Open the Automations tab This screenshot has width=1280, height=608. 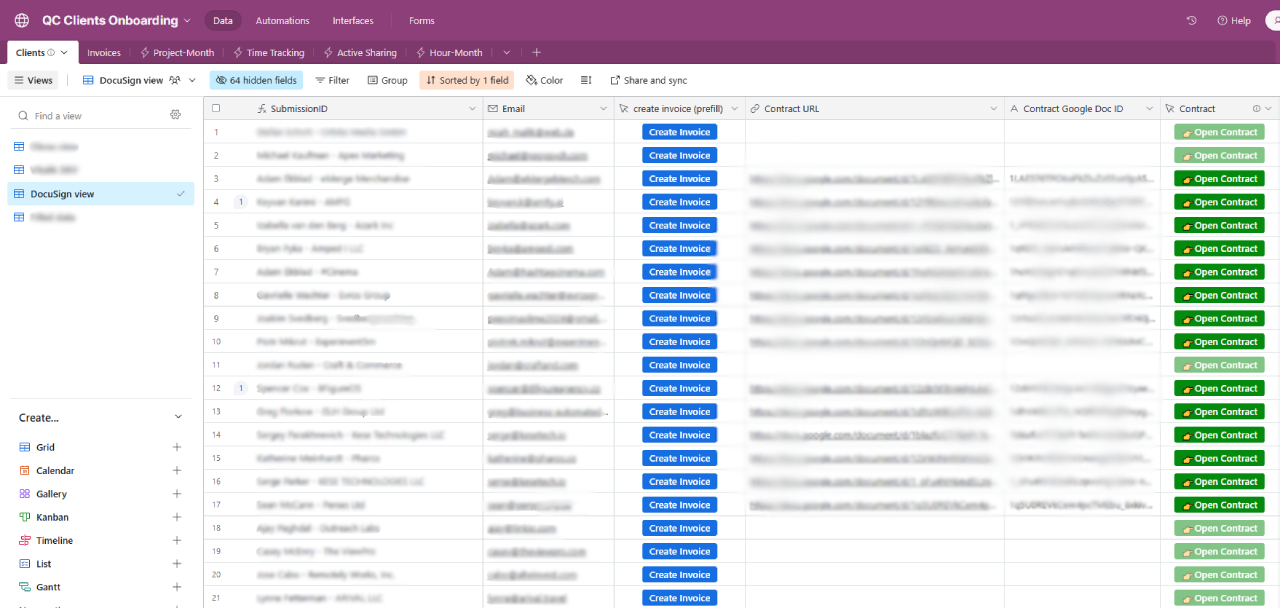tap(283, 20)
